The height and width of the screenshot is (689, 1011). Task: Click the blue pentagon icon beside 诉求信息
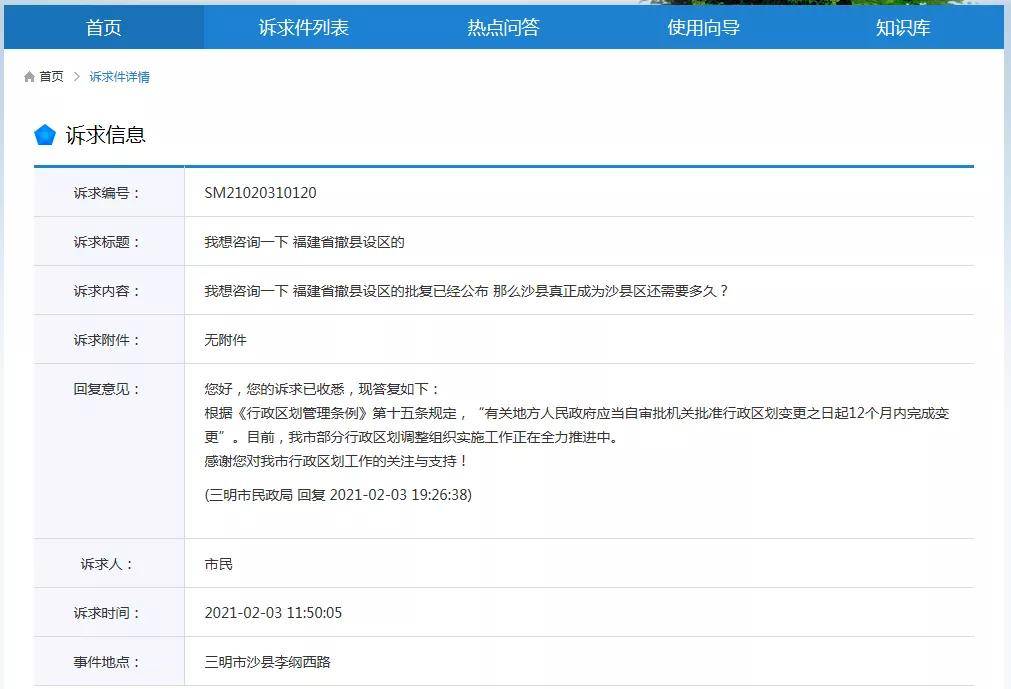44,133
